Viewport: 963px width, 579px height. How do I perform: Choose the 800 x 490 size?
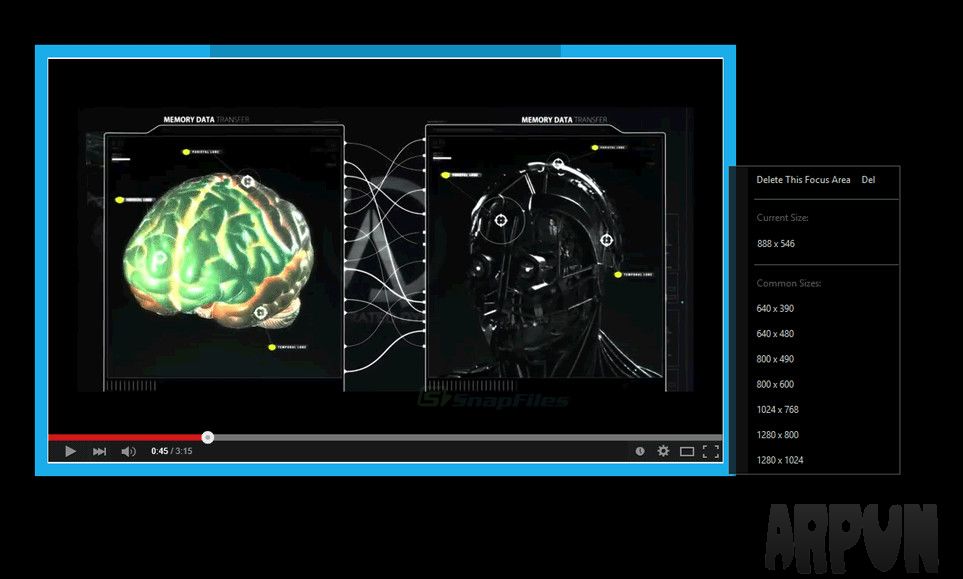(x=775, y=359)
